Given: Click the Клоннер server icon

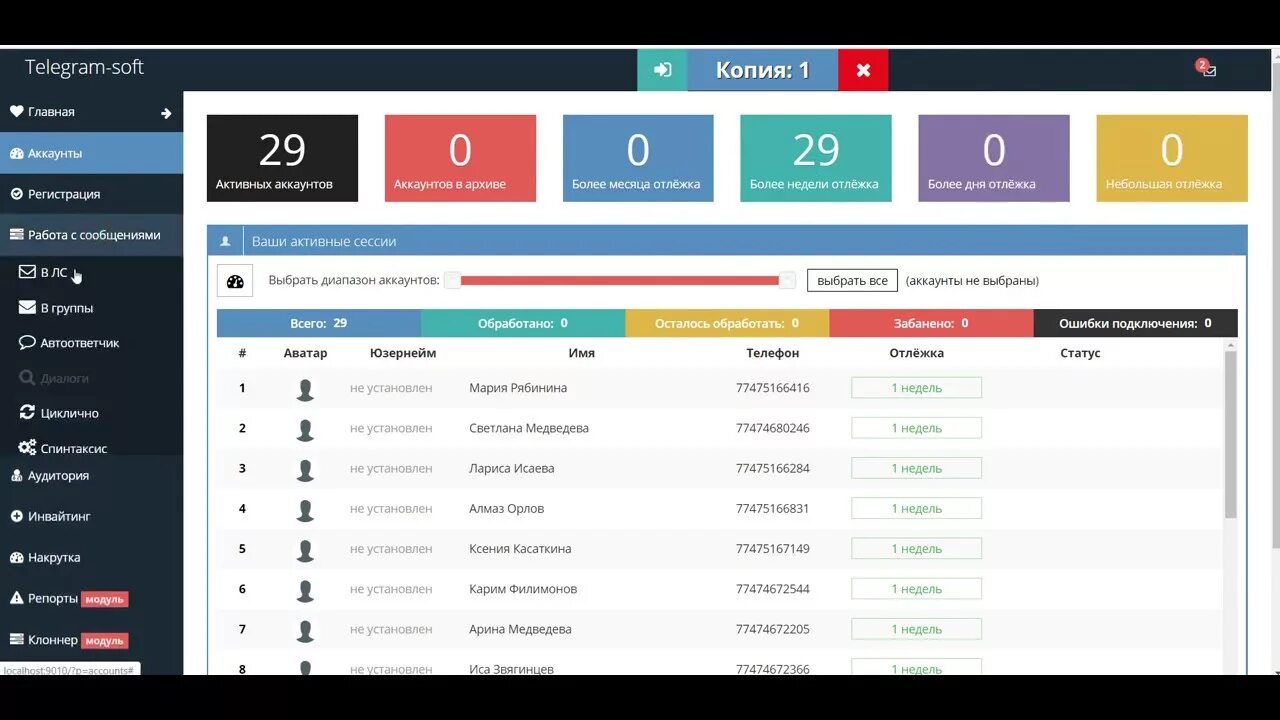Looking at the screenshot, I should coord(16,640).
